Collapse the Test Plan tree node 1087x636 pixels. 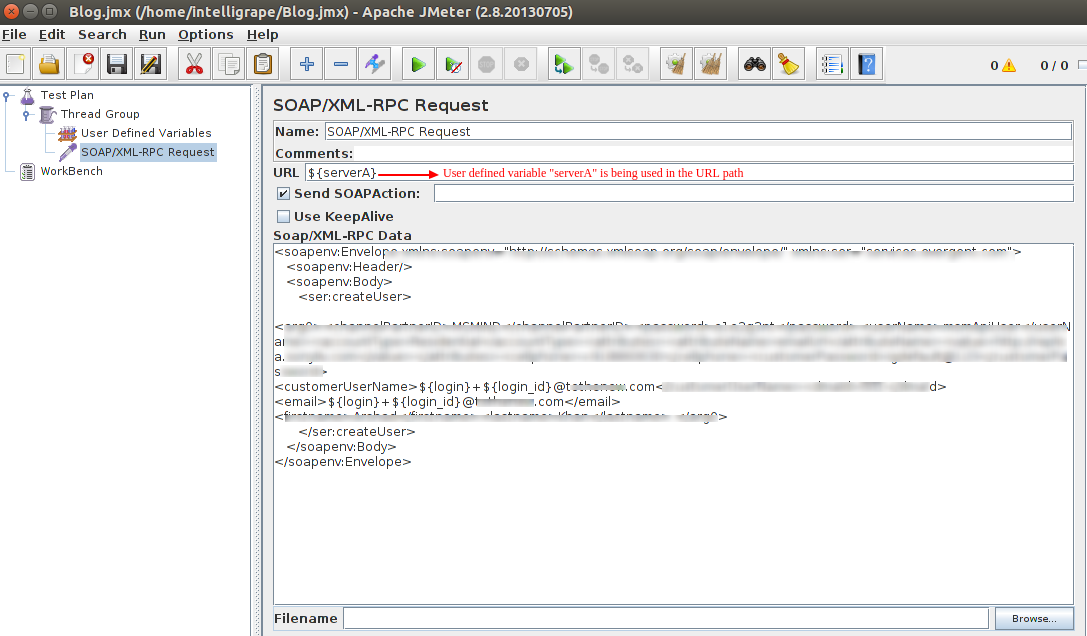pyautogui.click(x=7, y=96)
